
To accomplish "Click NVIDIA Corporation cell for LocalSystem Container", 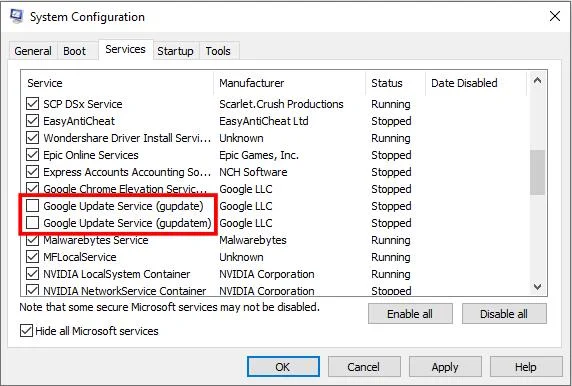I will pos(267,274).
